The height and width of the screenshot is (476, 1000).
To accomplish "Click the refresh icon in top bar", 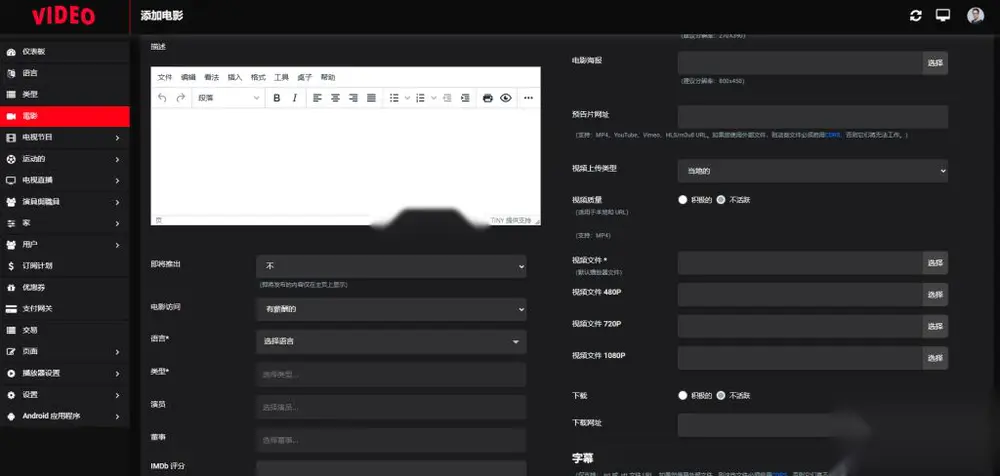I will point(916,16).
